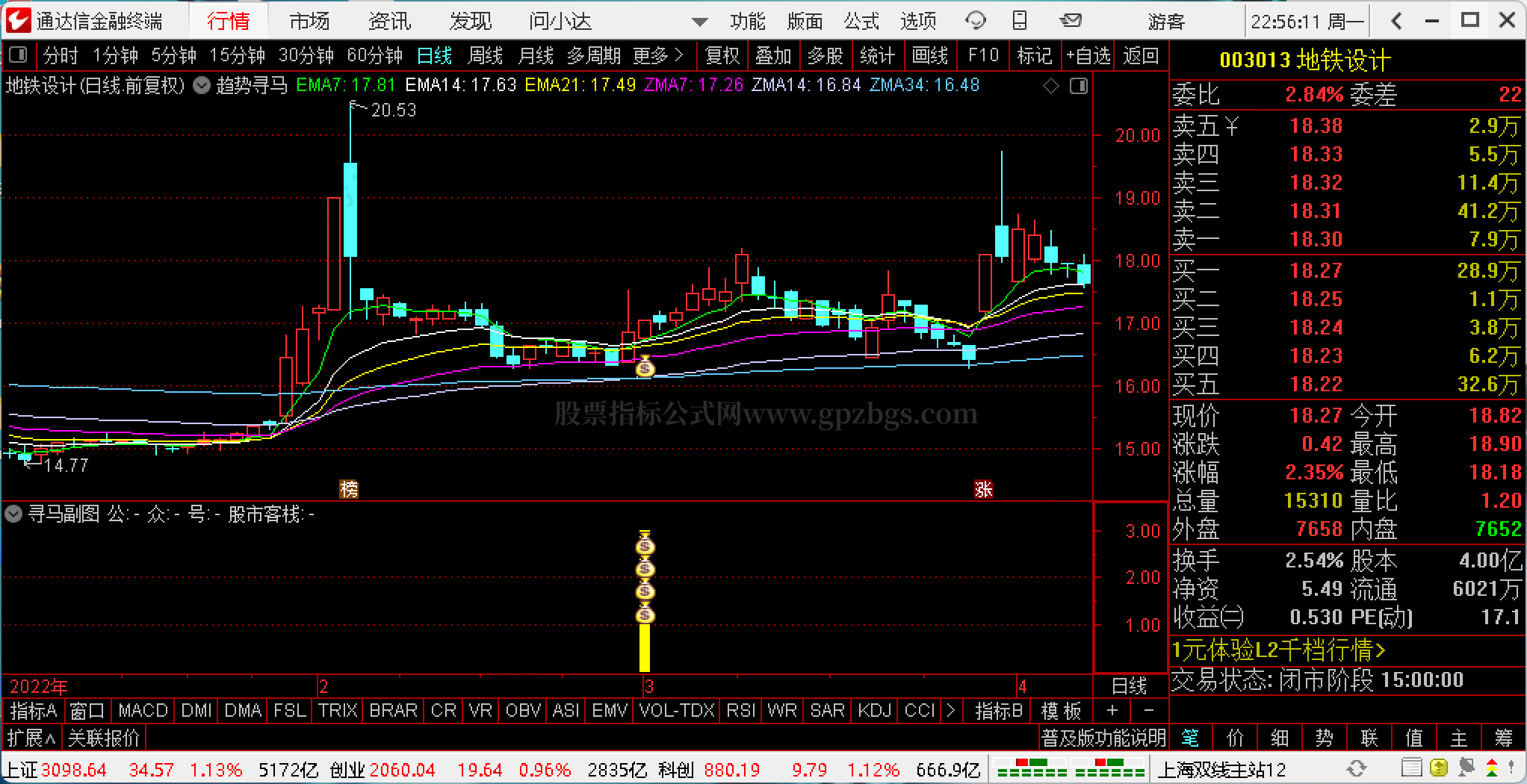Click the yellow coin icon in status bar

(1438, 768)
